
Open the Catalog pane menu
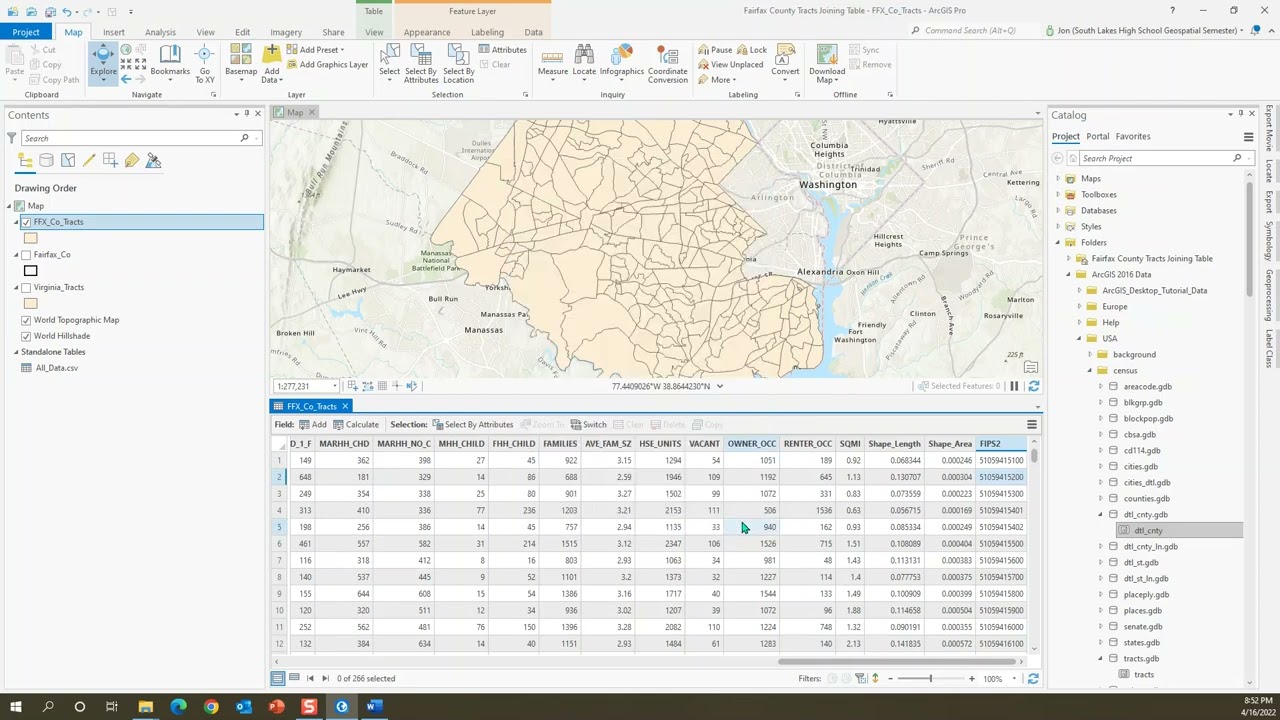click(x=1248, y=136)
